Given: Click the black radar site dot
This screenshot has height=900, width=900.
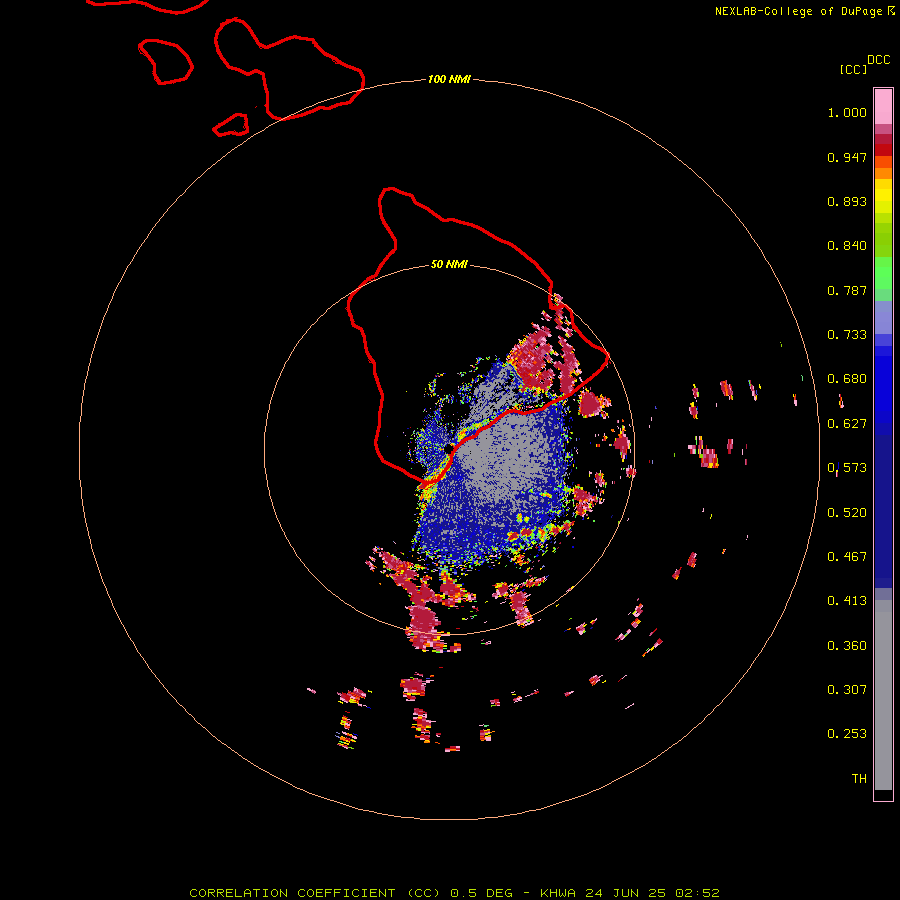Looking at the screenshot, I should coord(449,448).
